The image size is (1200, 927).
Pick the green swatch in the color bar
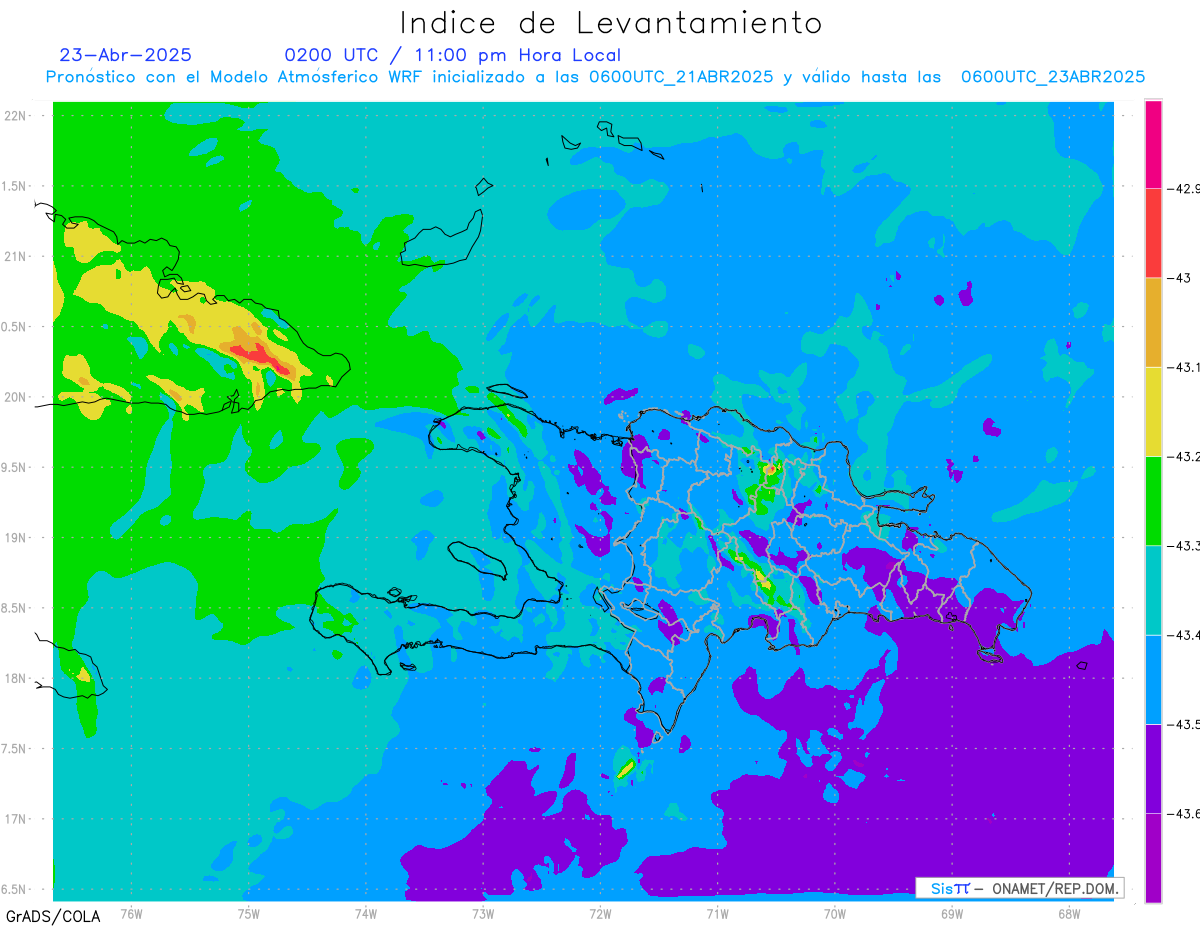(1153, 500)
